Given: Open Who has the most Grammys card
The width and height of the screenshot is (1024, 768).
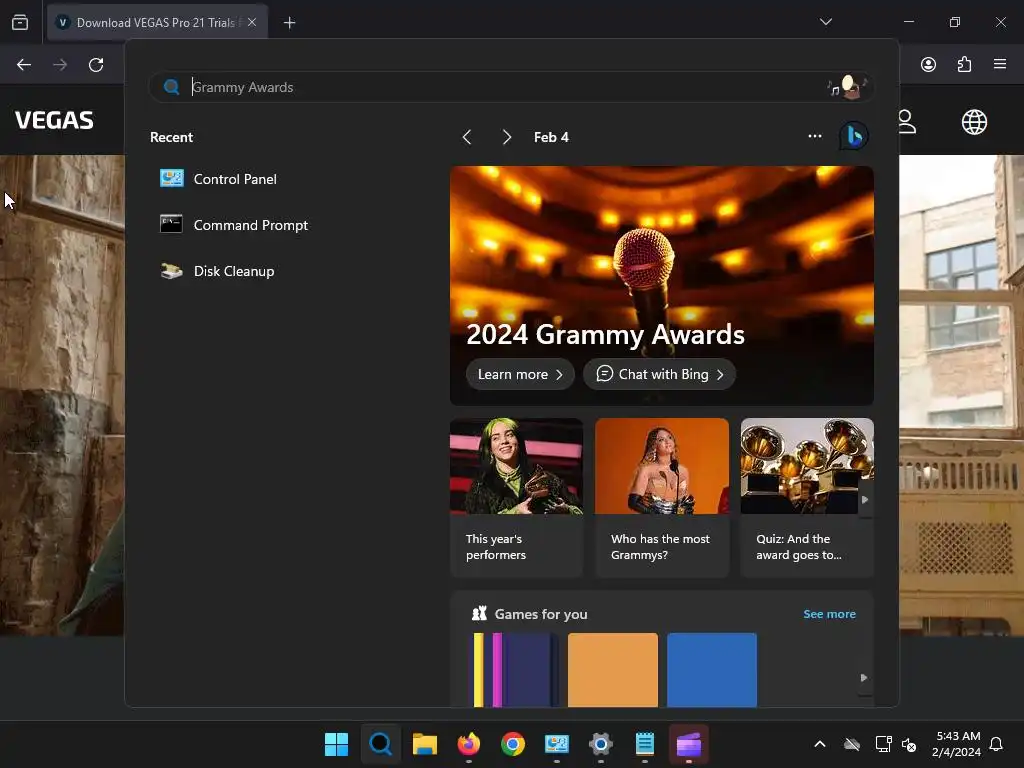Looking at the screenshot, I should pos(662,498).
